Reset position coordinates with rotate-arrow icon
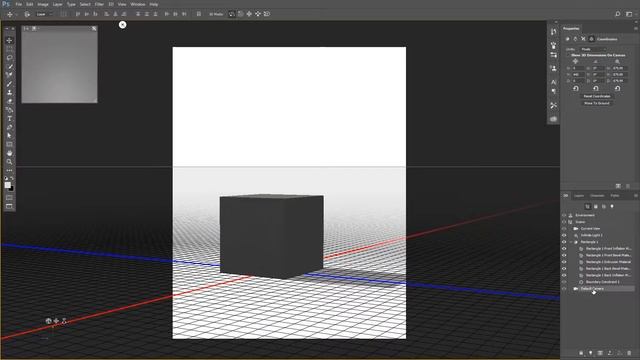640x360 pixels. coord(576,88)
